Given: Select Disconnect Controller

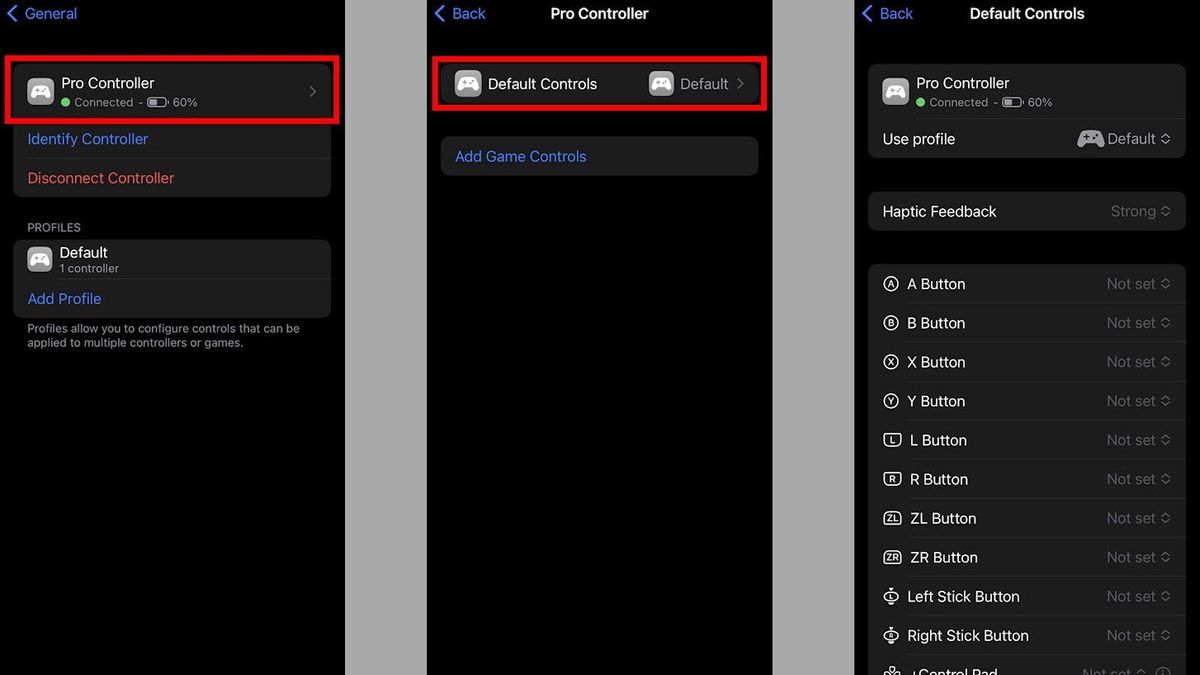Looking at the screenshot, I should (100, 178).
